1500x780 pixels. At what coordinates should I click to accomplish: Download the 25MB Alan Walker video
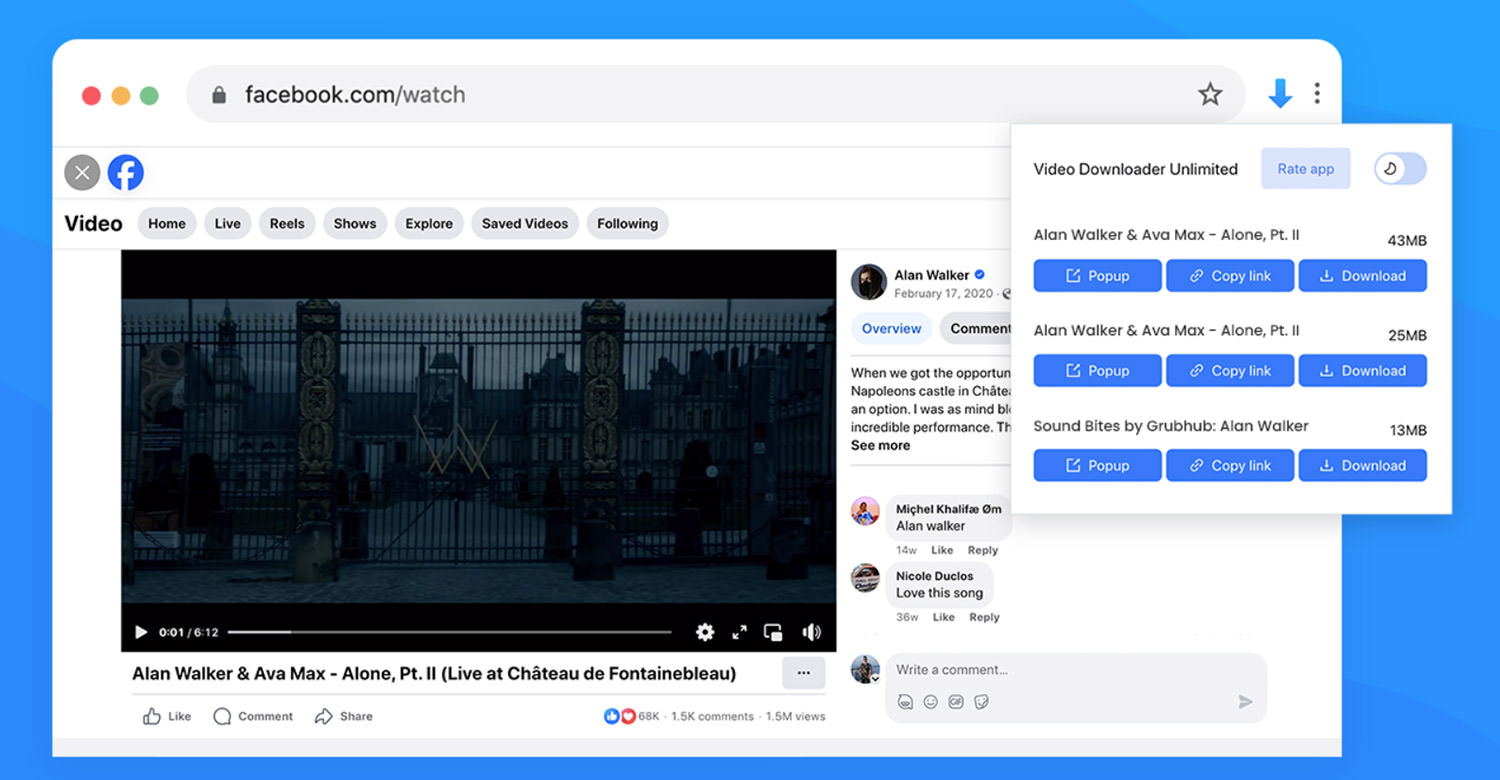1362,370
